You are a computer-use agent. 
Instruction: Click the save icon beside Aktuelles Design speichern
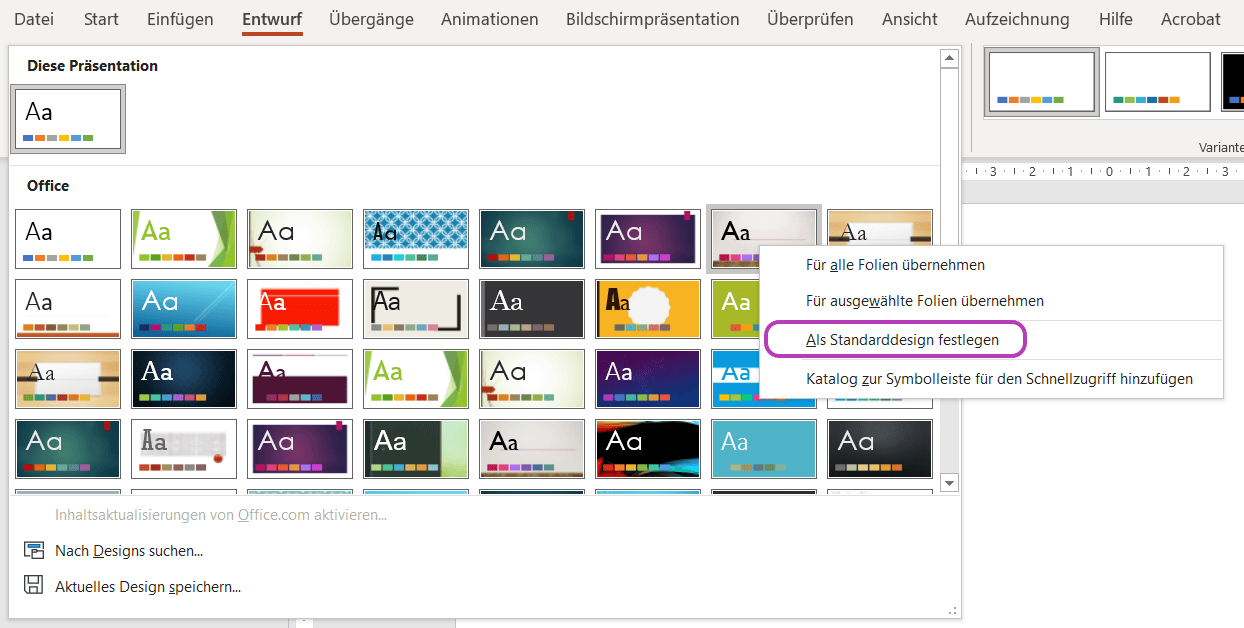[34, 587]
